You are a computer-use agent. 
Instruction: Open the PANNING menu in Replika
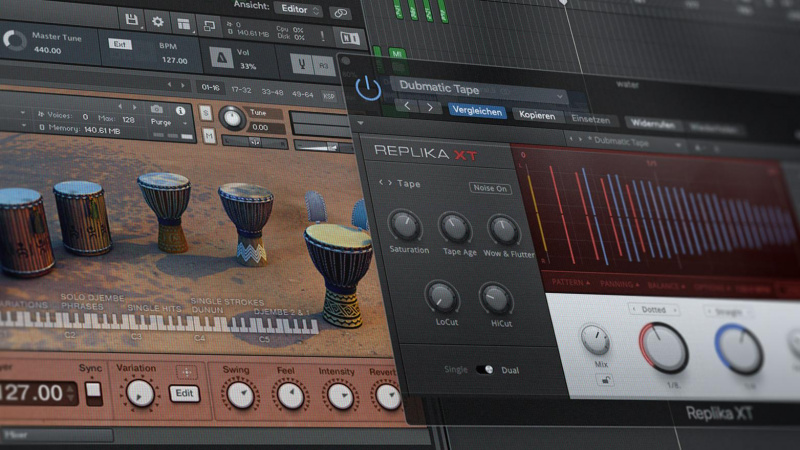[x=619, y=284]
